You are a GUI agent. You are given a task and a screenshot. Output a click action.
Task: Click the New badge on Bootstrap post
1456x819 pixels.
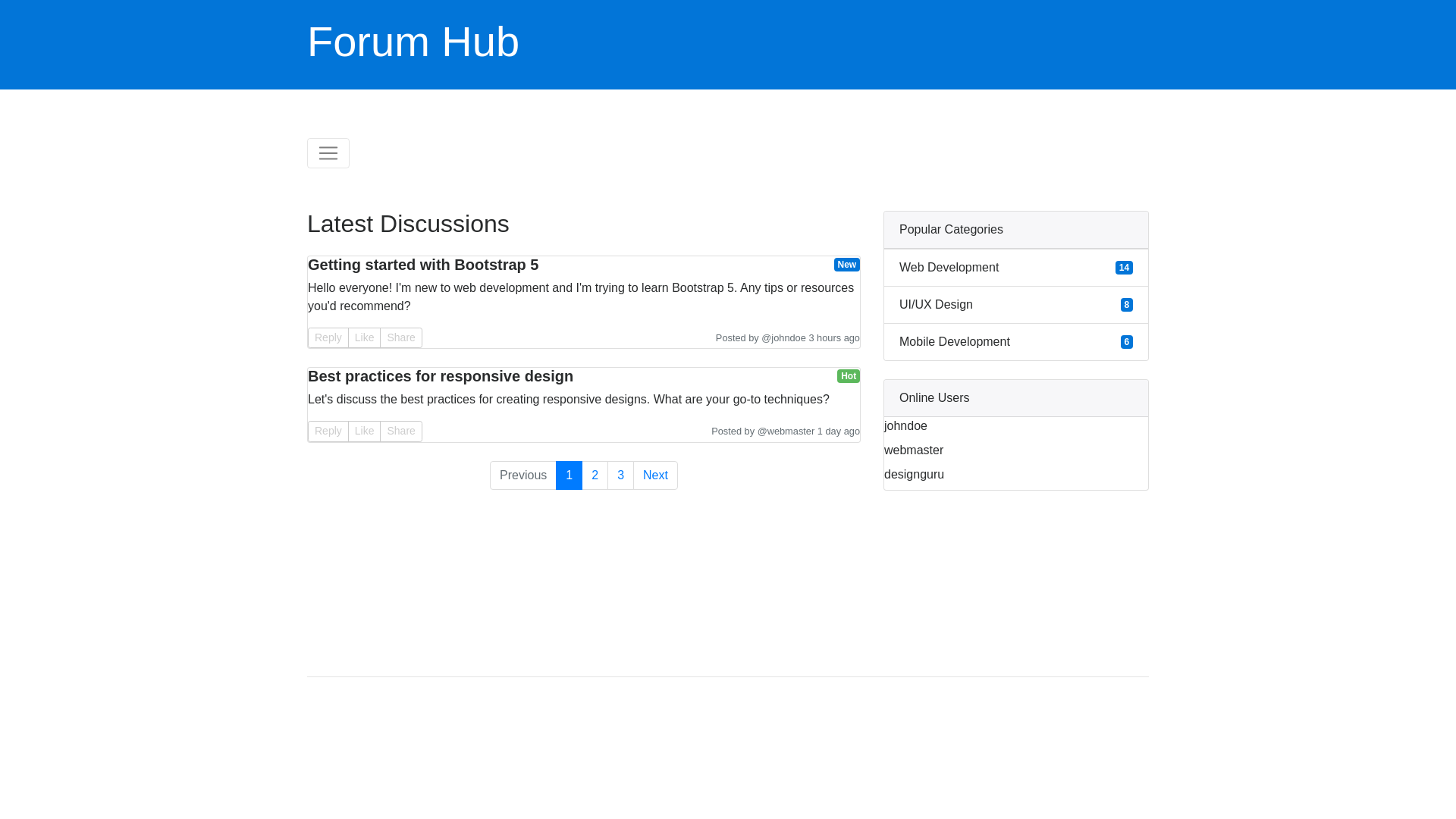(x=846, y=265)
